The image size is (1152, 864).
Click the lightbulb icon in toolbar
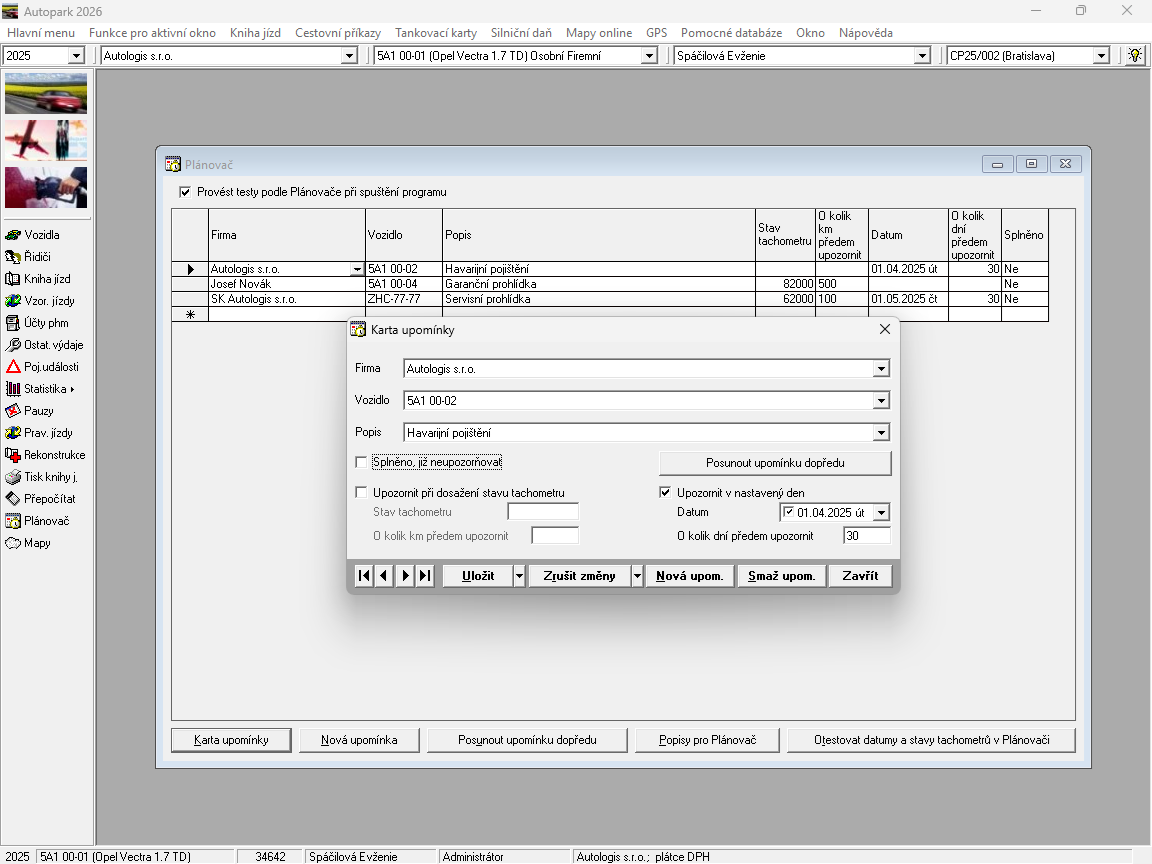tap(1134, 56)
